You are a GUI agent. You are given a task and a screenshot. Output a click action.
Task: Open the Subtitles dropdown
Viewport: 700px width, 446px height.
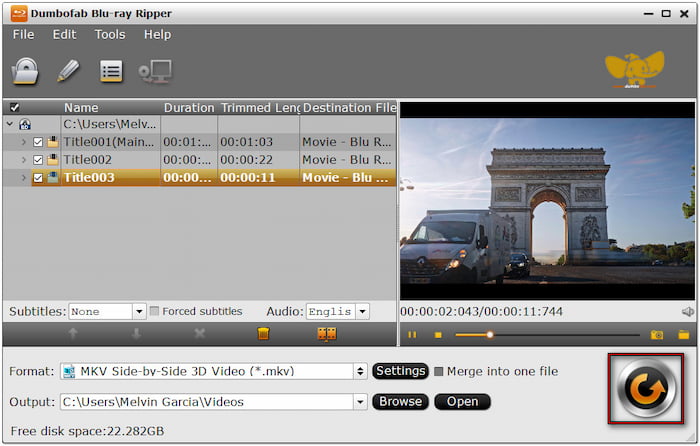139,311
